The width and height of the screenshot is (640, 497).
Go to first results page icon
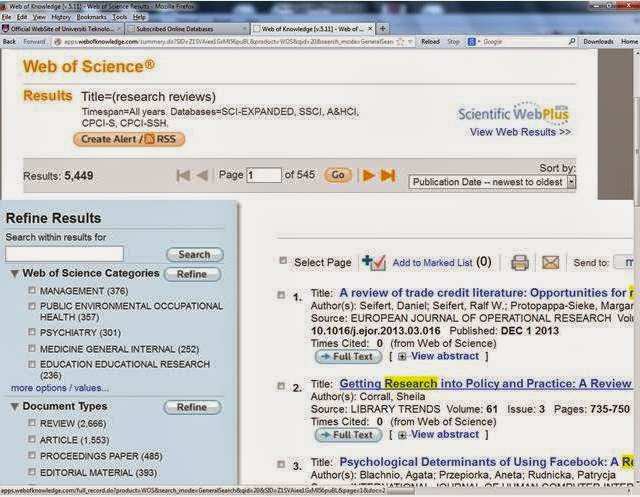click(183, 175)
